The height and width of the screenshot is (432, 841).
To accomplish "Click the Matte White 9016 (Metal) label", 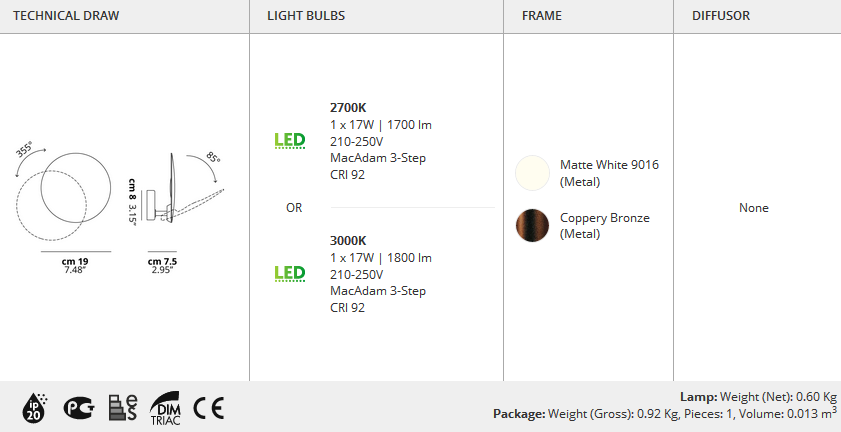I will point(609,173).
